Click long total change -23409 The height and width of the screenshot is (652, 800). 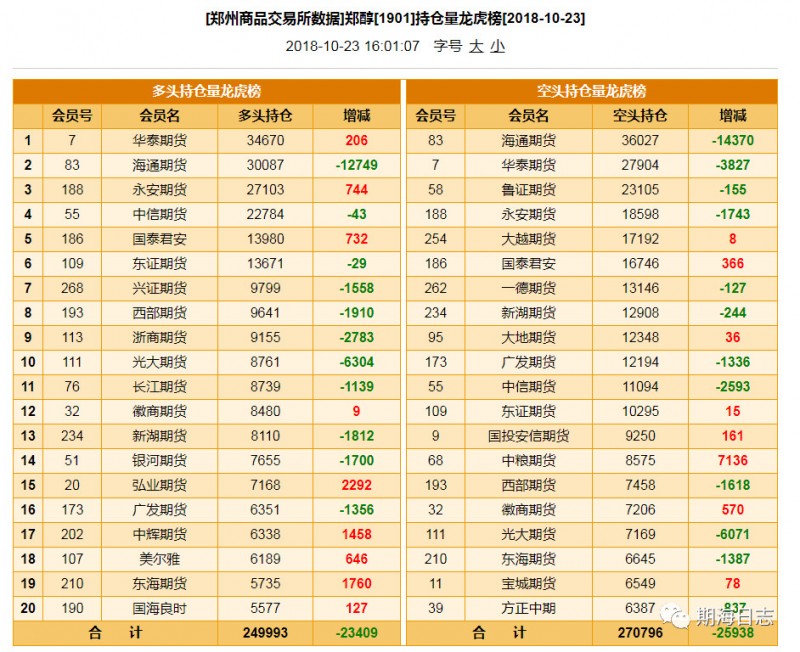pos(357,633)
